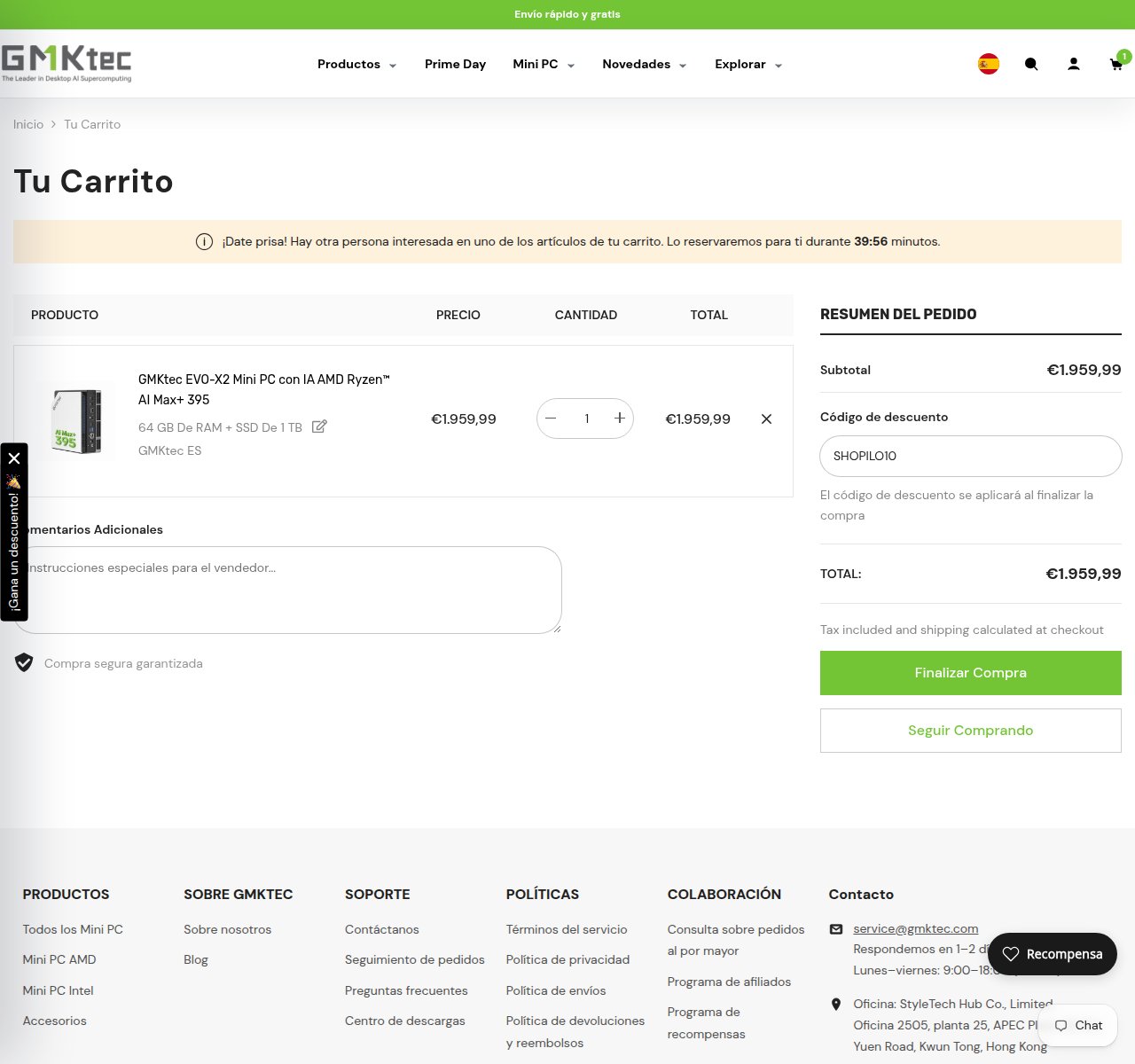Viewport: 1135px width, 1064px height.
Task: Click the email envelope icon in Contacto
Action: pos(836,929)
